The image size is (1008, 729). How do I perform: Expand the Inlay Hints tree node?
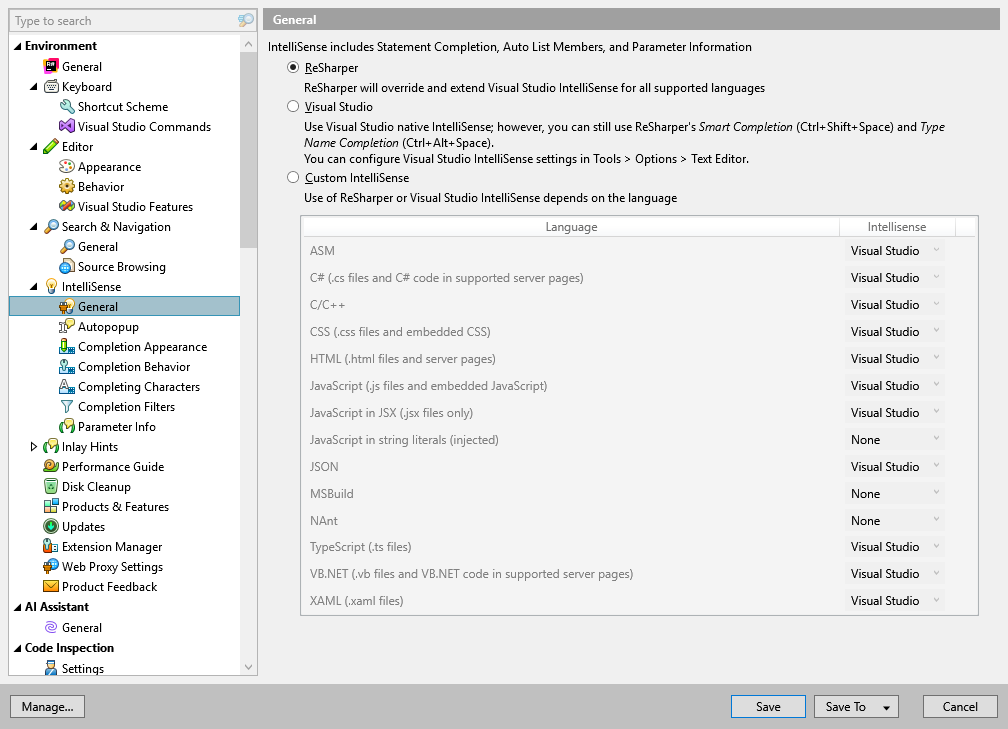pos(33,446)
